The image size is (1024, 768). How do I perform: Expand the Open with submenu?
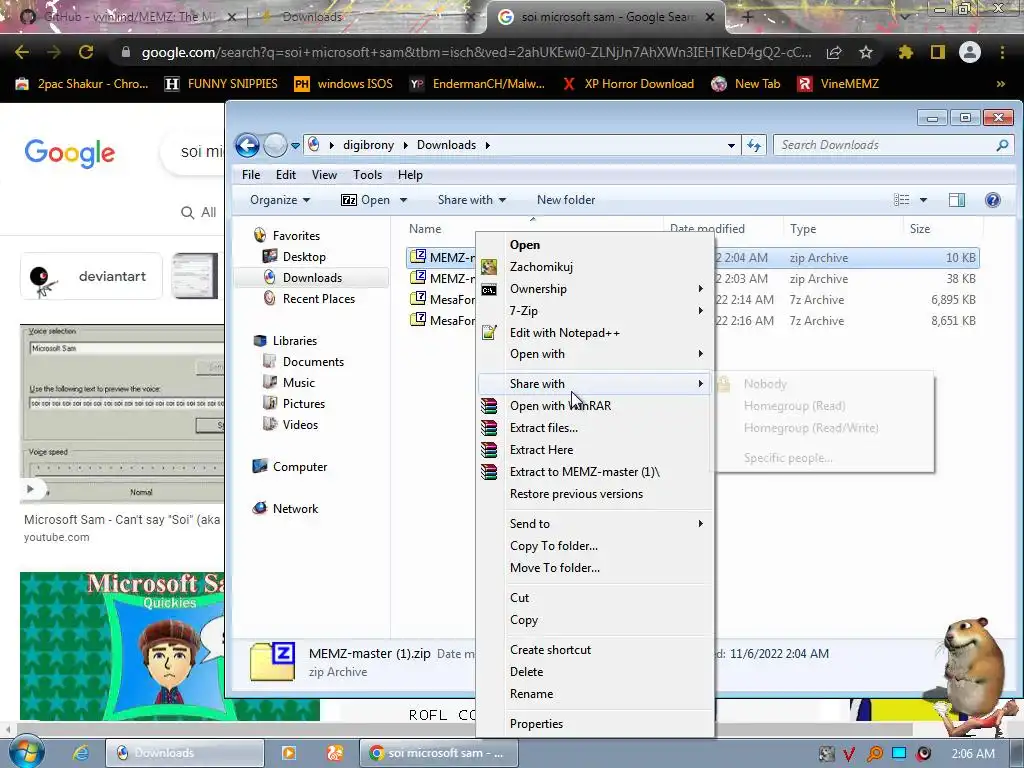[594, 354]
